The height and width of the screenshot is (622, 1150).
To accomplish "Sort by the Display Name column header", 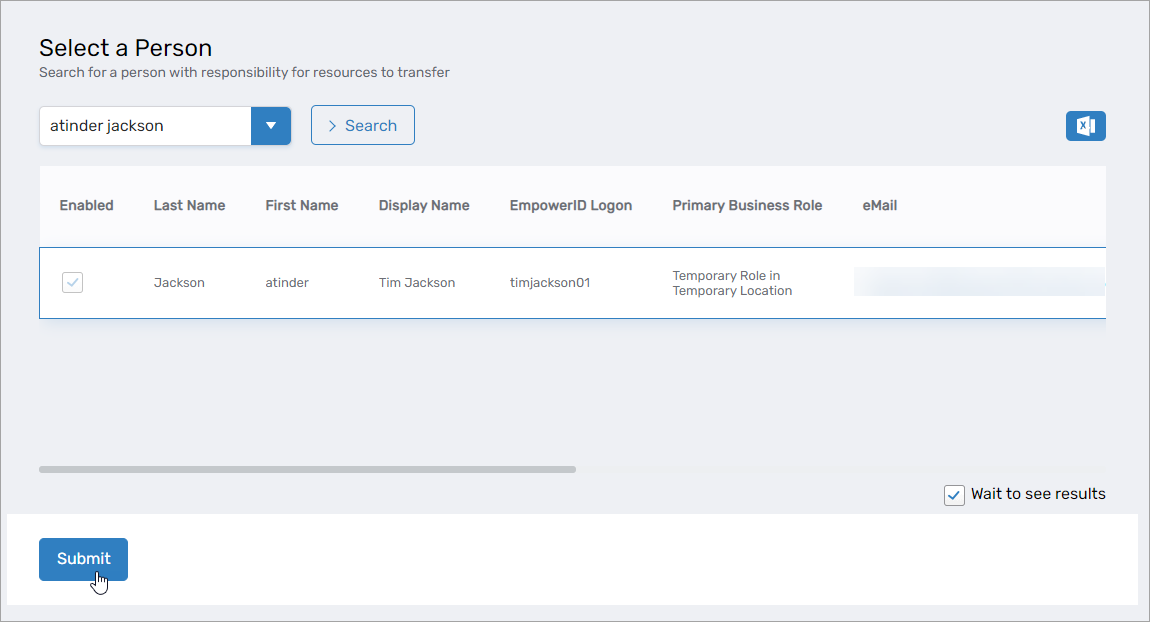I will pos(423,206).
